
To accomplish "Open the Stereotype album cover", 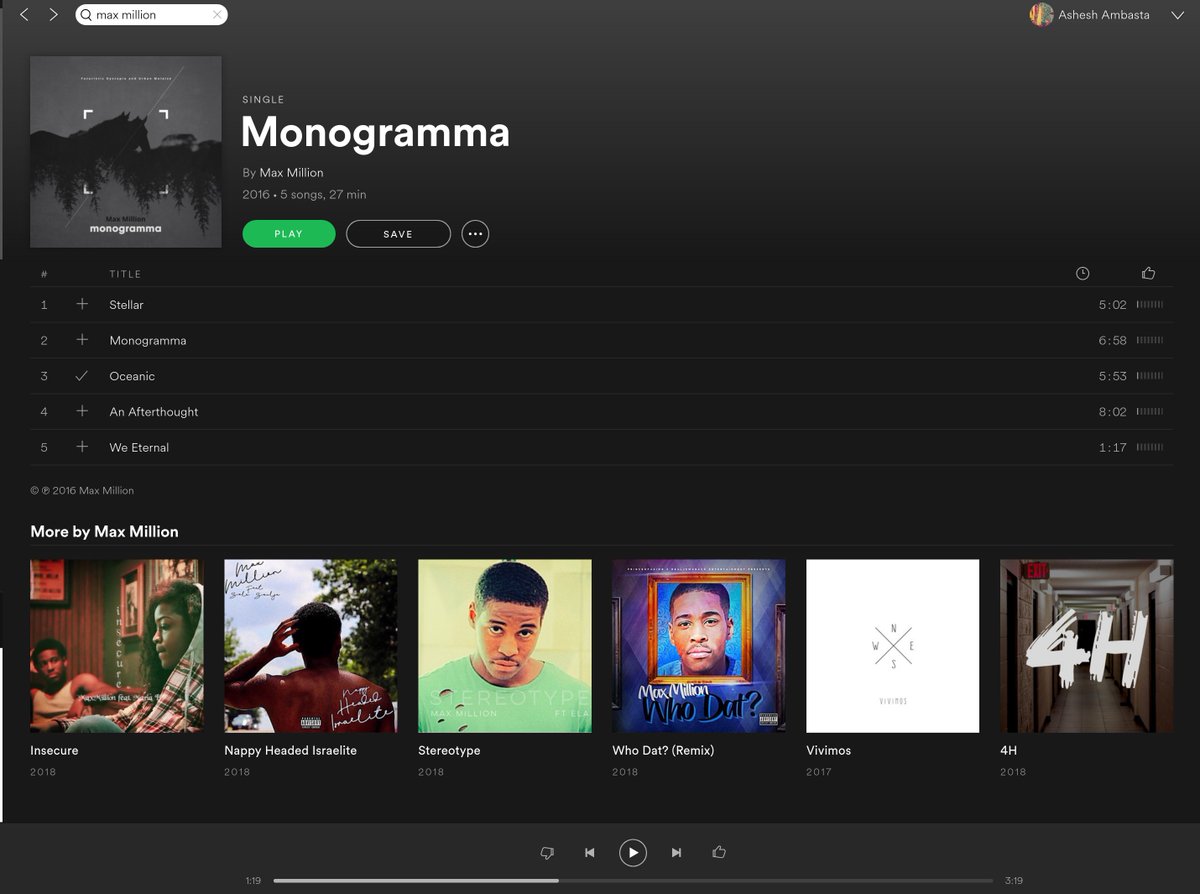I will [505, 646].
